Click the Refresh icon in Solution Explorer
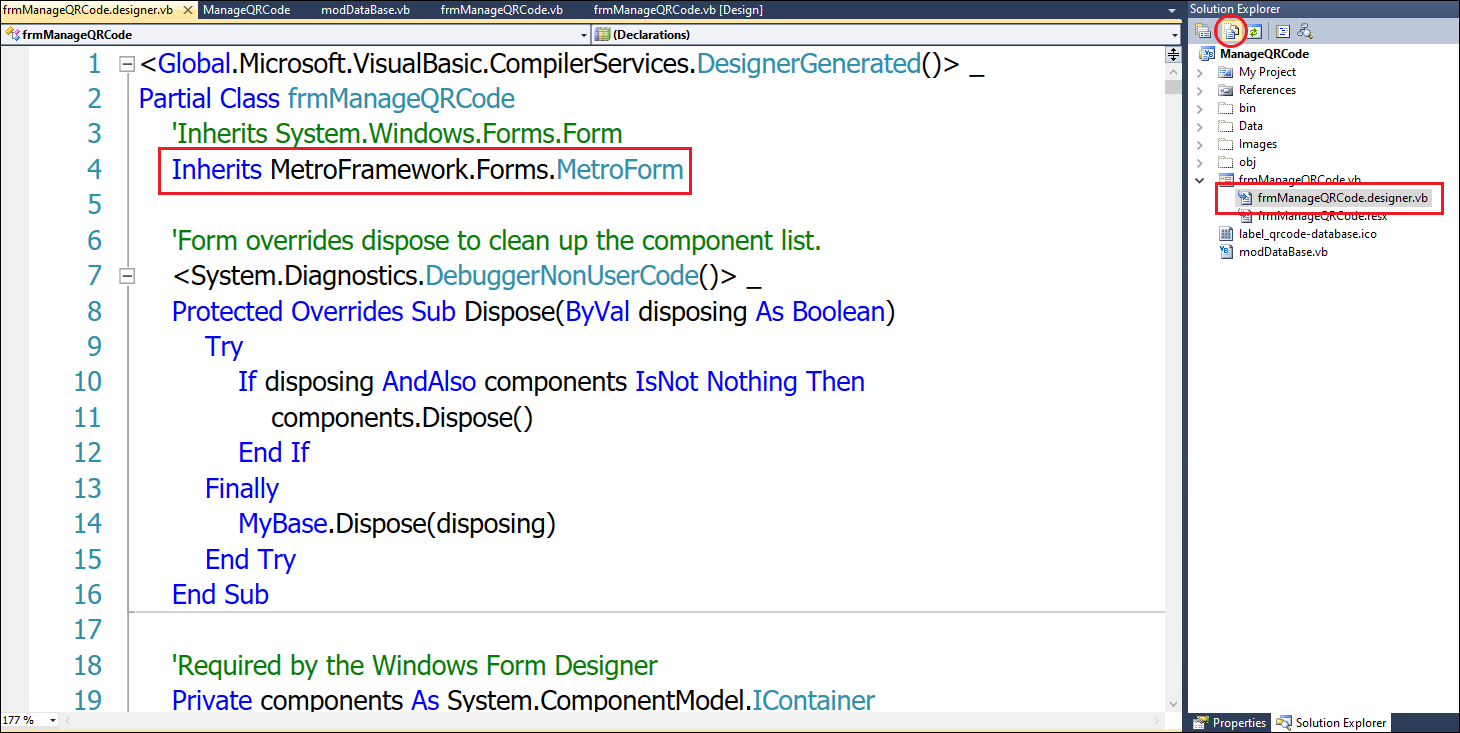This screenshot has width=1460, height=733. click(x=1253, y=32)
